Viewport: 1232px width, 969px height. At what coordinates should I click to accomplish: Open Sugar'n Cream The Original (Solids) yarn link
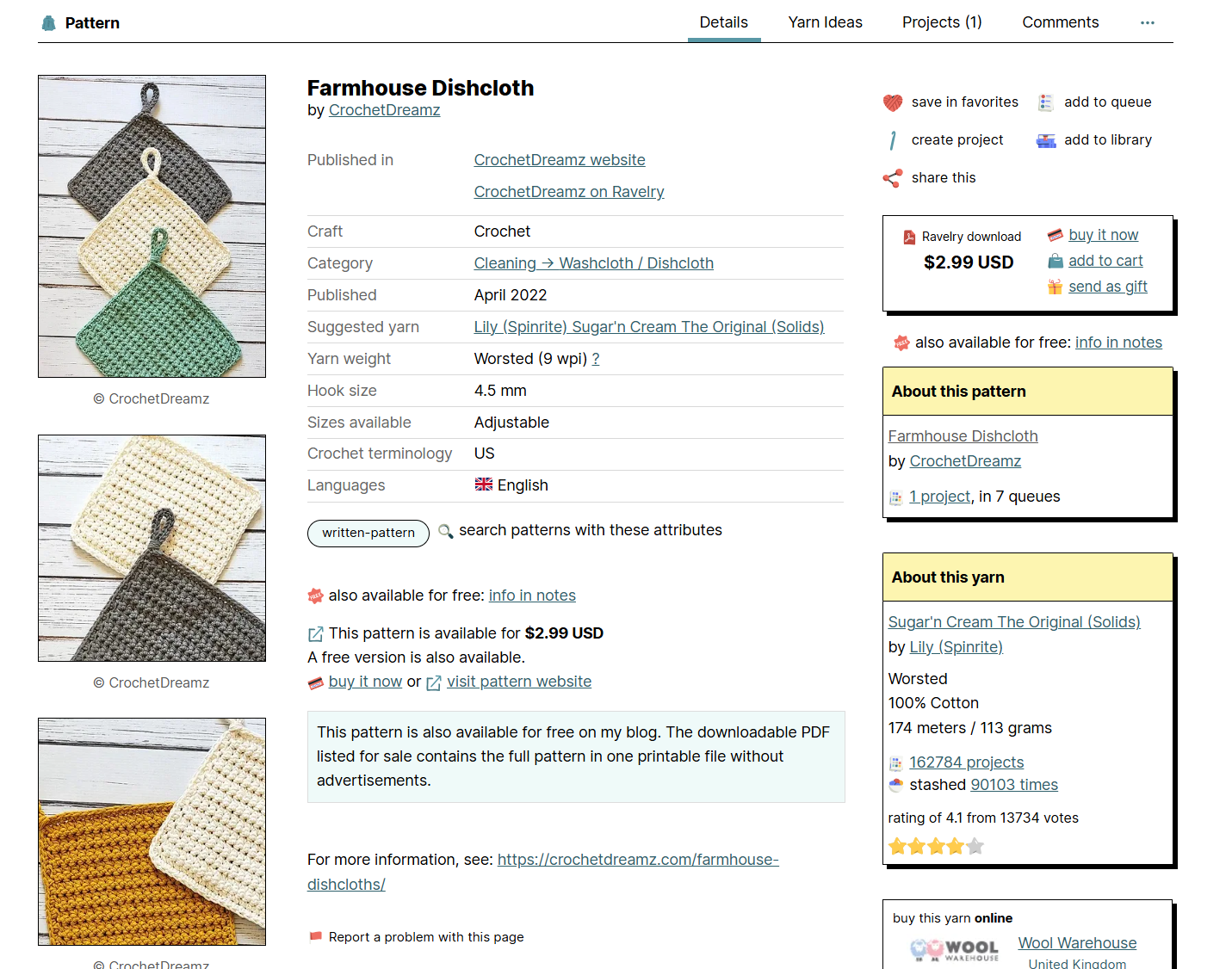pos(1014,622)
